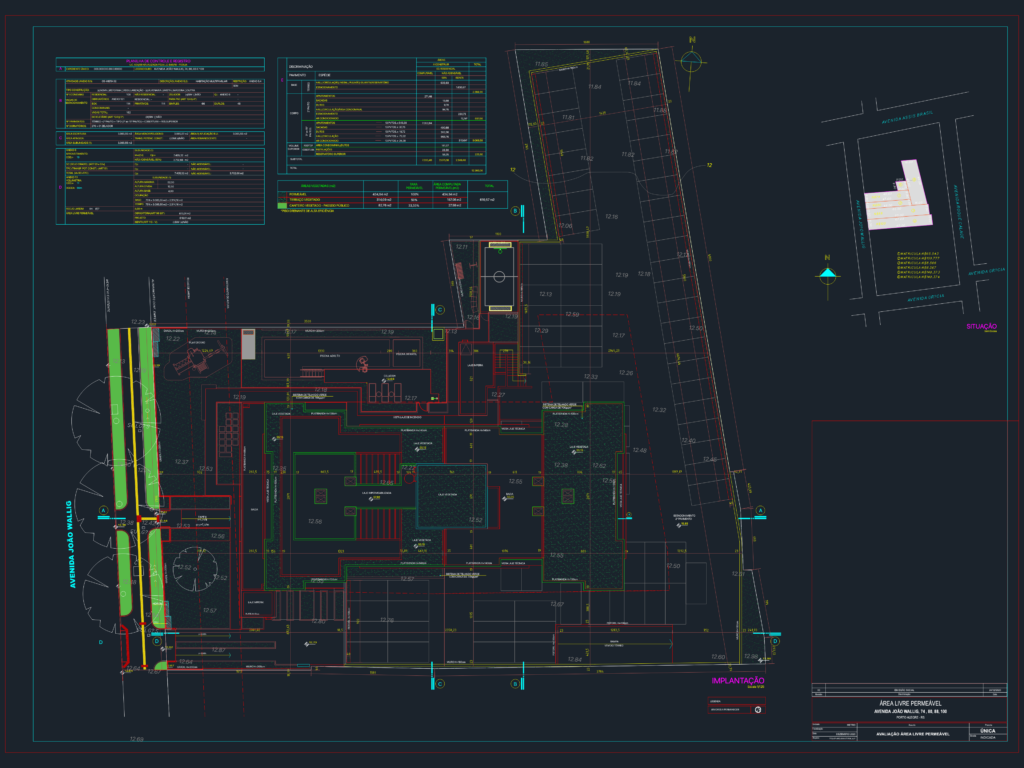Click the cyan north arrow beside situation map
The image size is (1024, 768).
pyautogui.click(x=827, y=274)
